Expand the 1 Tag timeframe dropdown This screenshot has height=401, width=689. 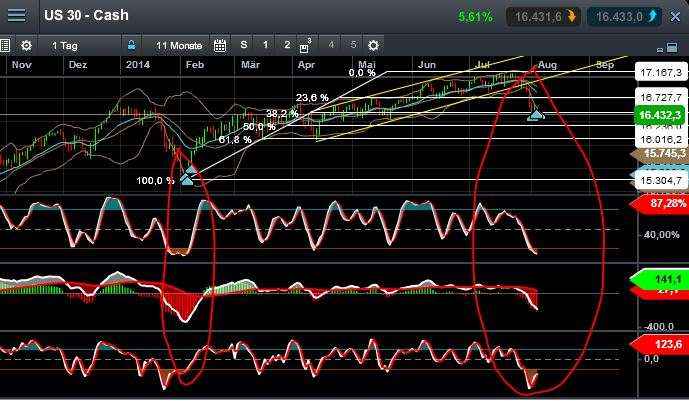(x=65, y=45)
